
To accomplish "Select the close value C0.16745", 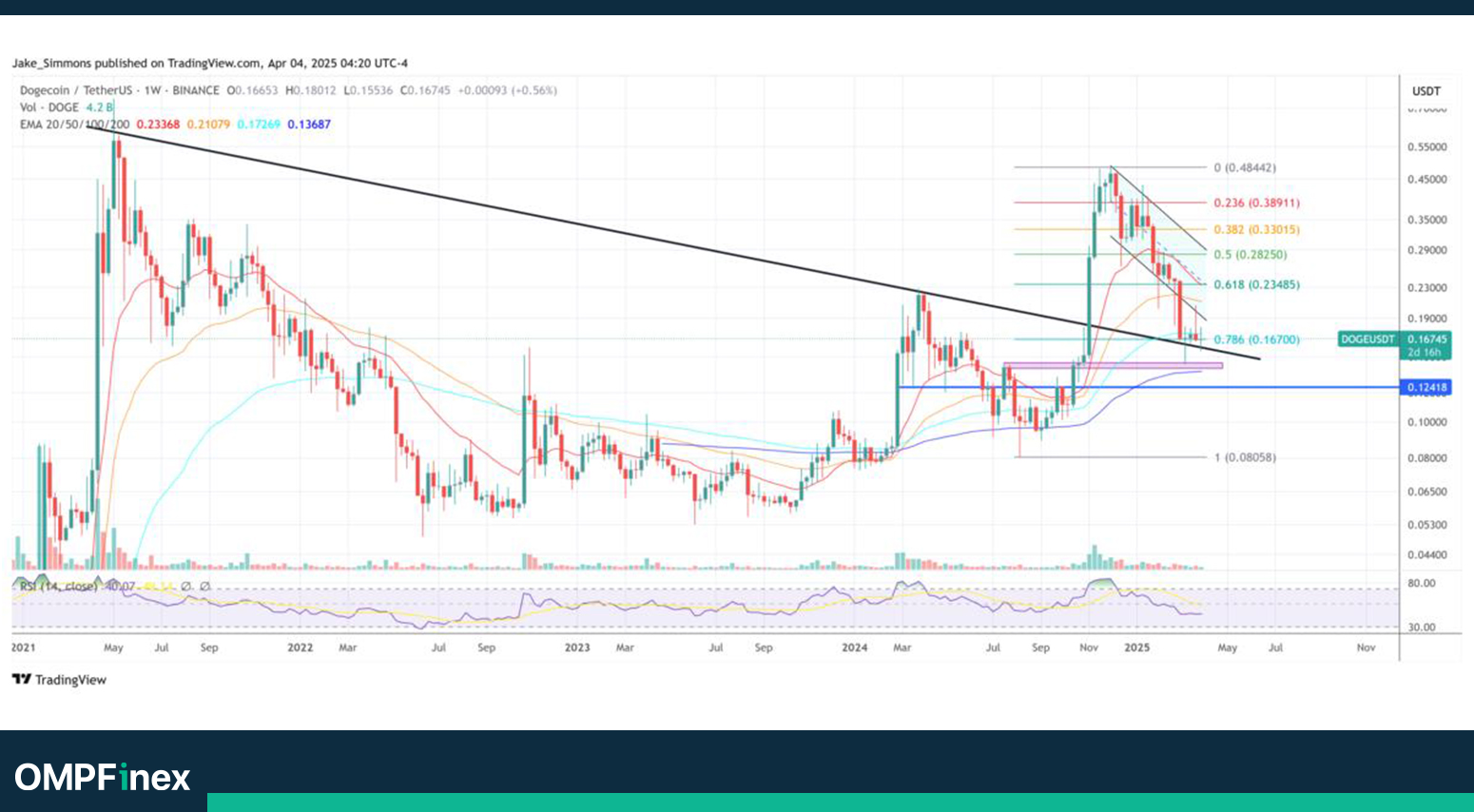I will pyautogui.click(x=424, y=90).
